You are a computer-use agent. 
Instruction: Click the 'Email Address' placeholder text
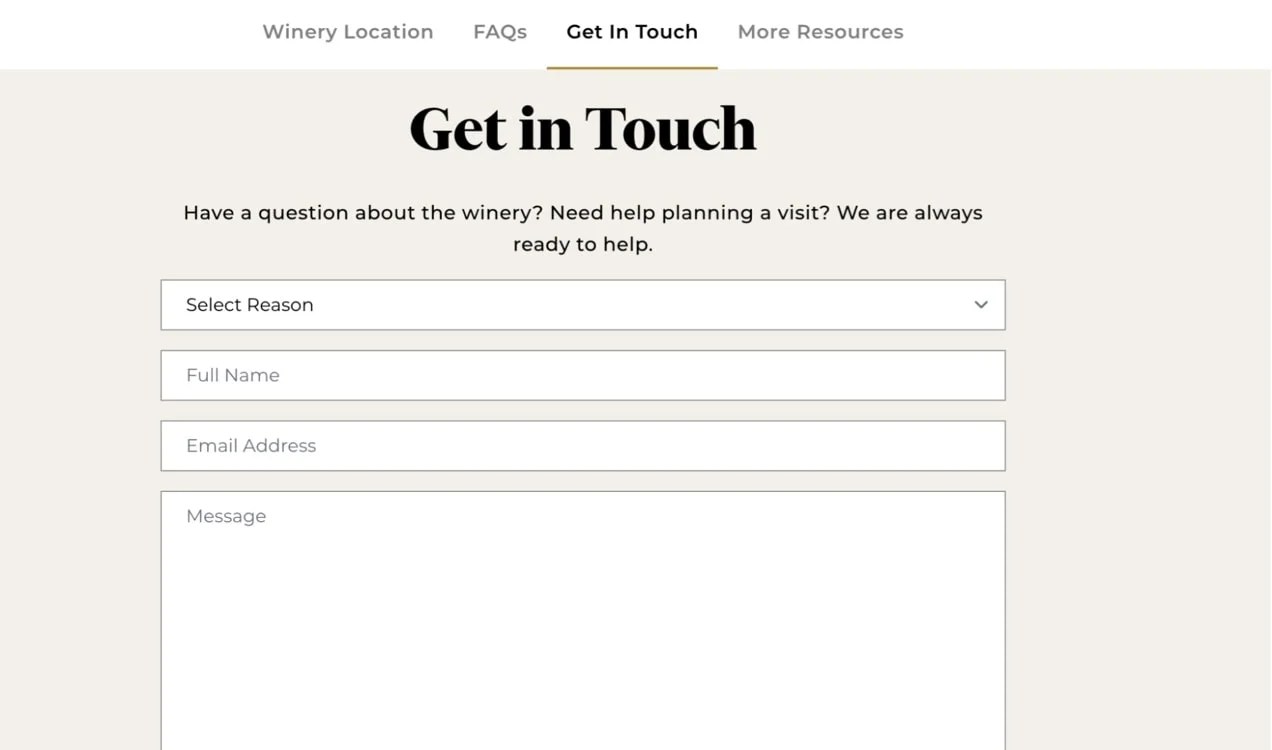pos(250,446)
